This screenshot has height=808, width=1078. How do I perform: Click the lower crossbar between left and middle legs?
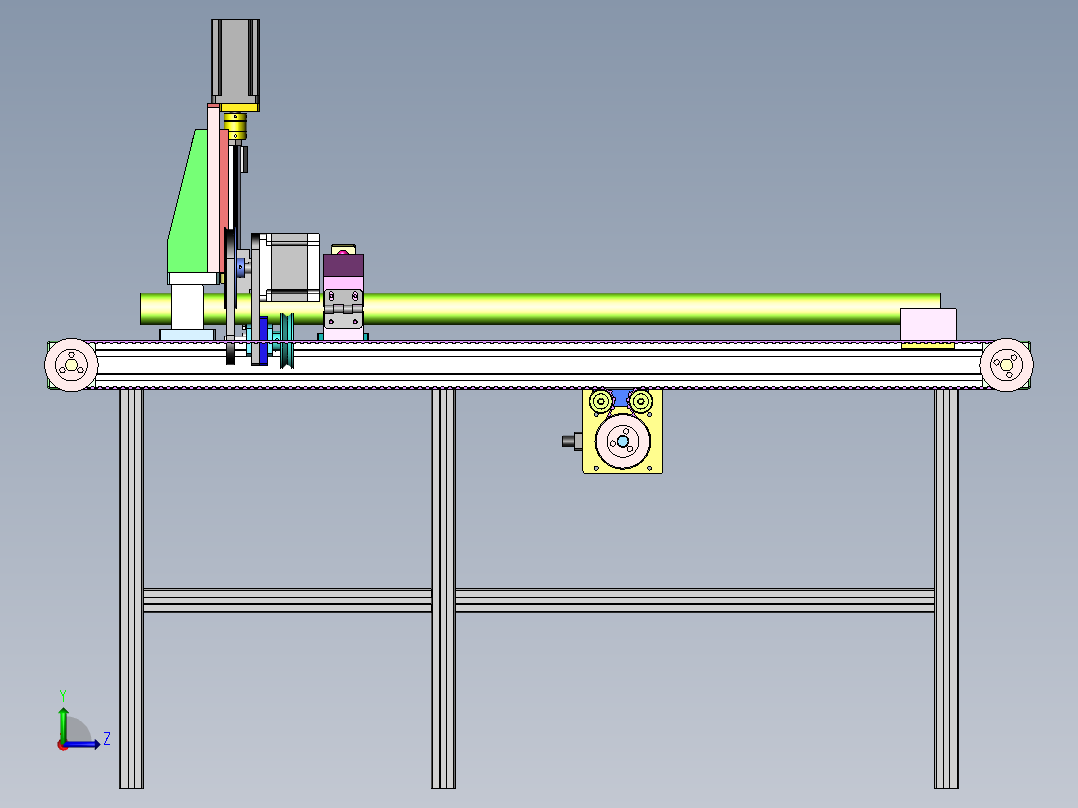click(287, 600)
